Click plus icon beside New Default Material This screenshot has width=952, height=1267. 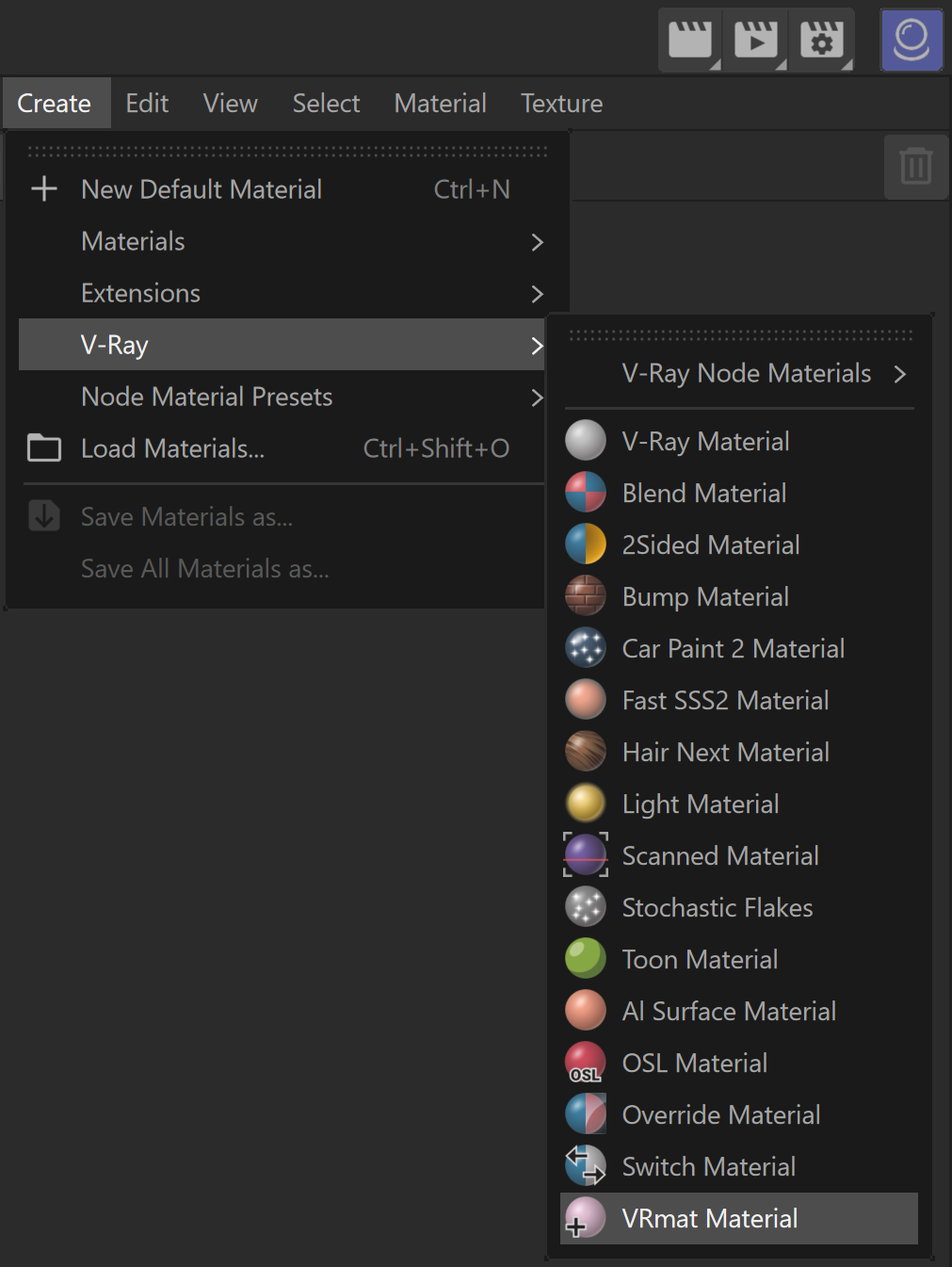44,189
